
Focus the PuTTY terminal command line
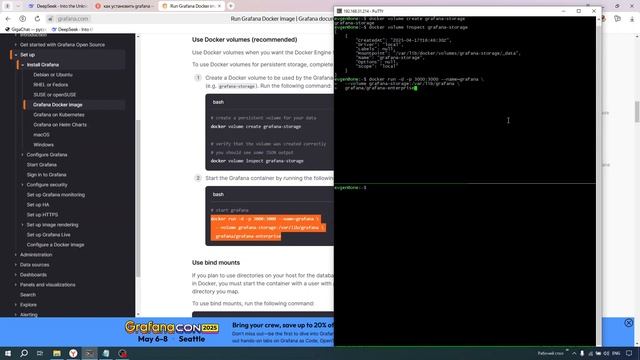click(414, 88)
